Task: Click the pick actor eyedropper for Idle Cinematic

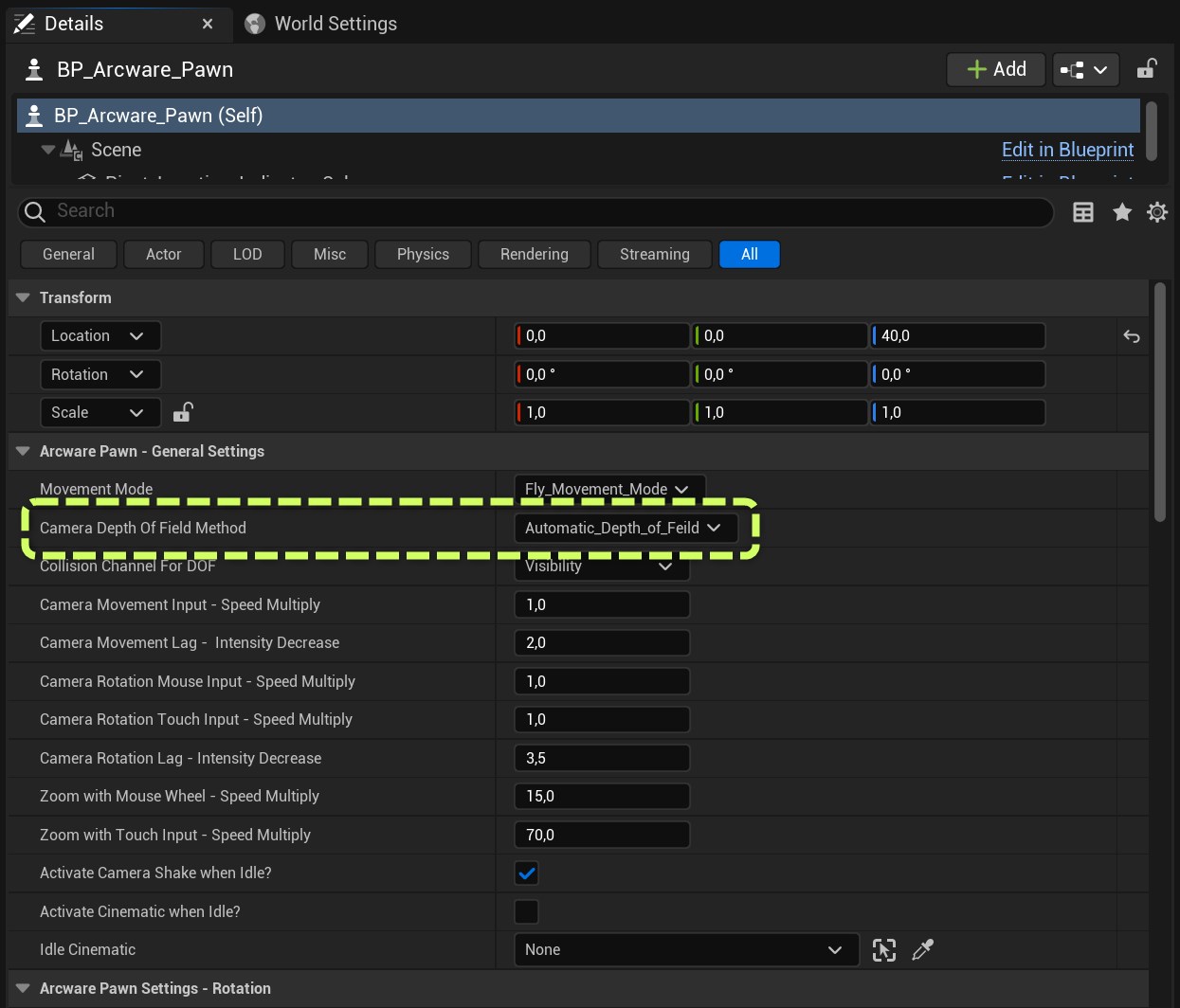Action: pos(922,949)
